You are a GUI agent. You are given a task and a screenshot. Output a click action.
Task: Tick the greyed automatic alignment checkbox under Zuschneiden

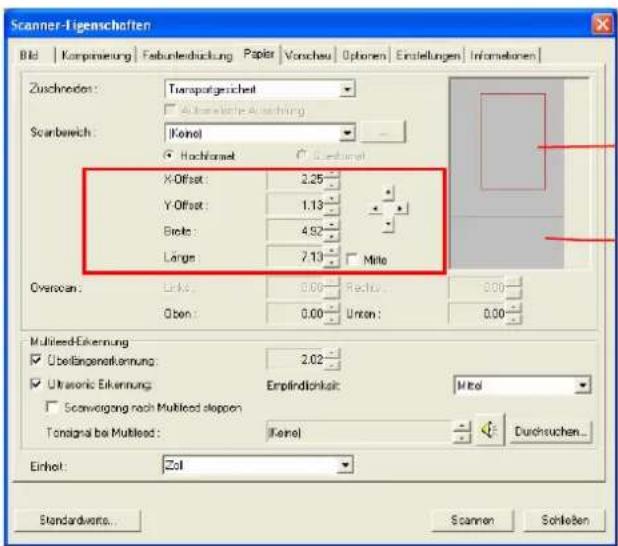[x=170, y=109]
